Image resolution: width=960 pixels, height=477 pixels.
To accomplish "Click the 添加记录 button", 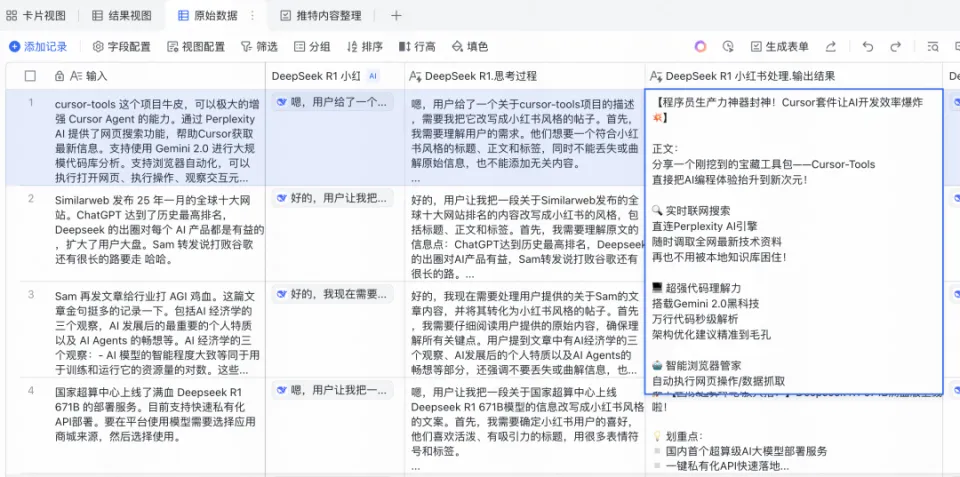I will (38, 47).
